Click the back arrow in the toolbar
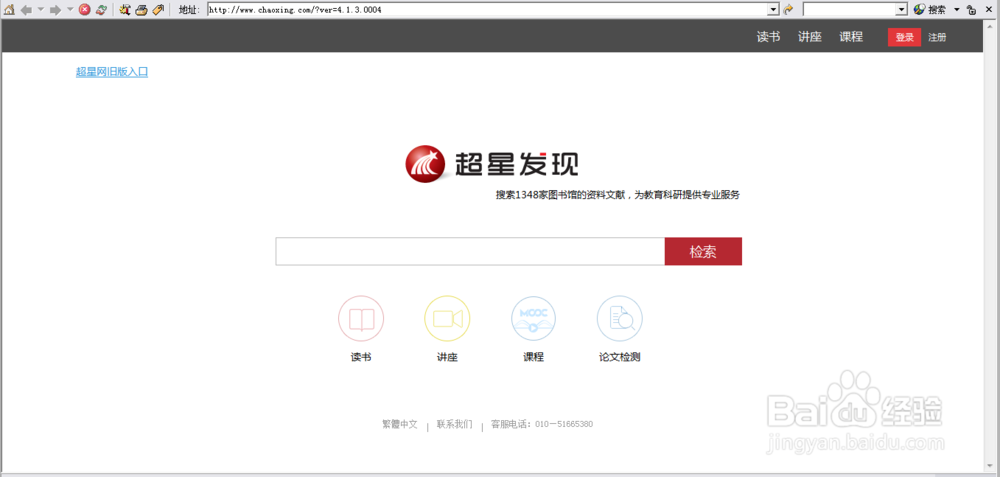 click(26, 10)
